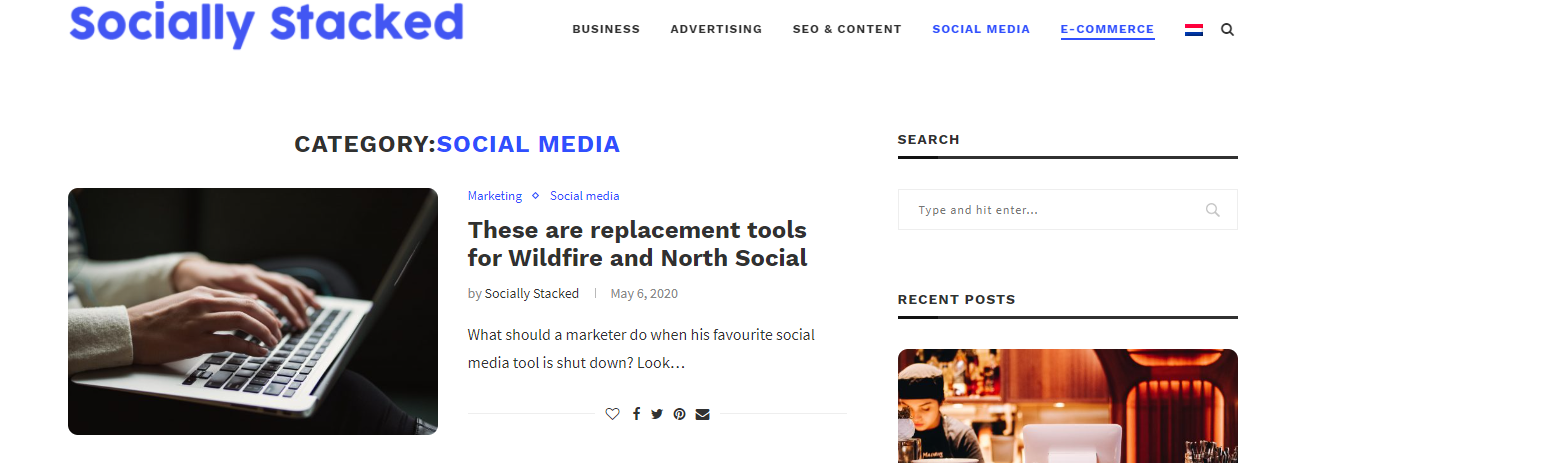Screen dimensions: 1552x463
Task: Click the sidebar search box magnifier icon
Action: click(x=1212, y=210)
